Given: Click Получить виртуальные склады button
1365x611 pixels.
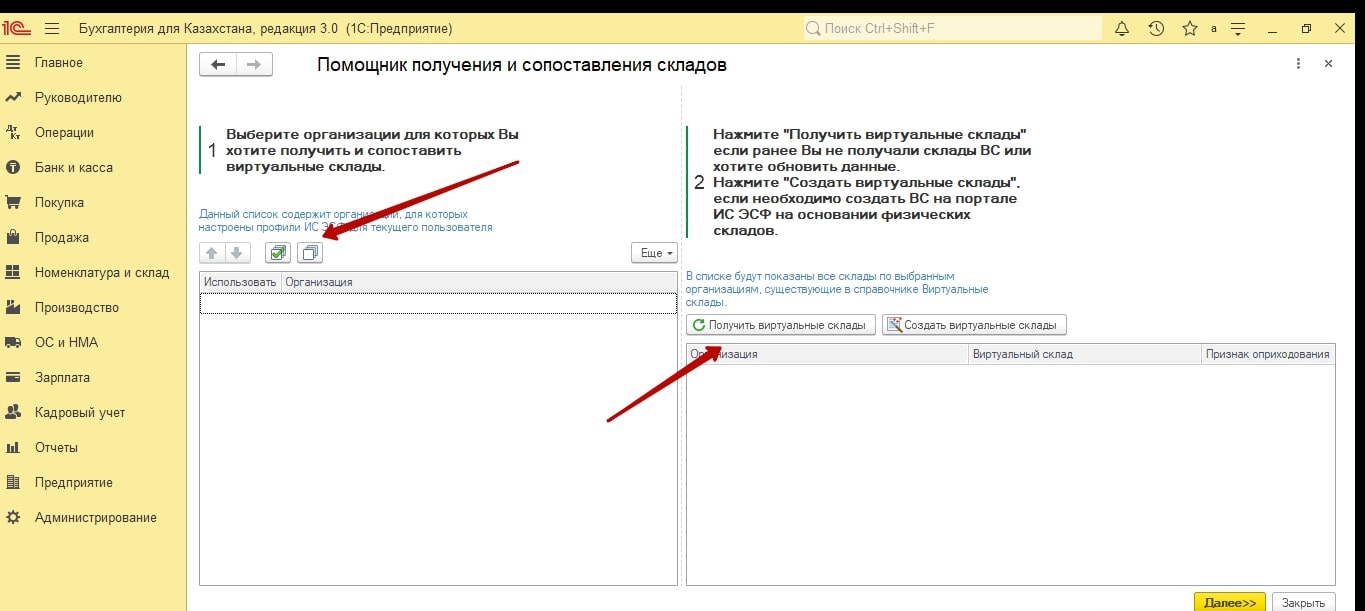Looking at the screenshot, I should (781, 325).
